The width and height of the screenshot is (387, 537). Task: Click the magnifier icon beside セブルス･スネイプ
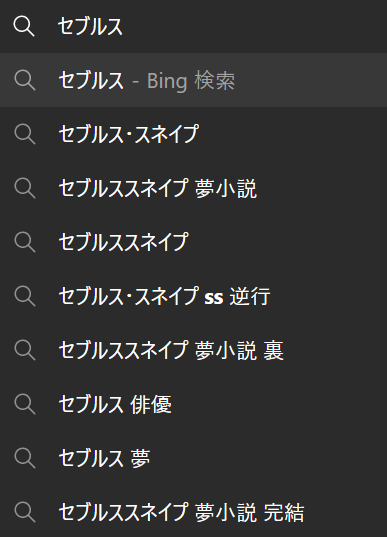click(x=25, y=134)
